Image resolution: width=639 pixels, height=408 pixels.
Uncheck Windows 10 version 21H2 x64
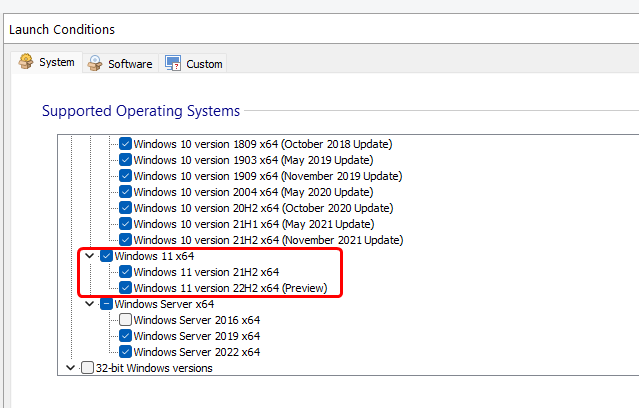[x=125, y=240]
